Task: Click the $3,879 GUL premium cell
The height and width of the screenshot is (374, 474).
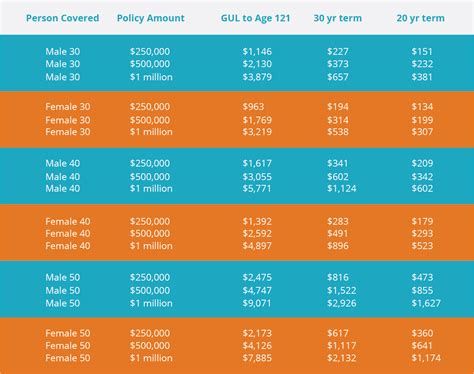Action: tap(257, 77)
